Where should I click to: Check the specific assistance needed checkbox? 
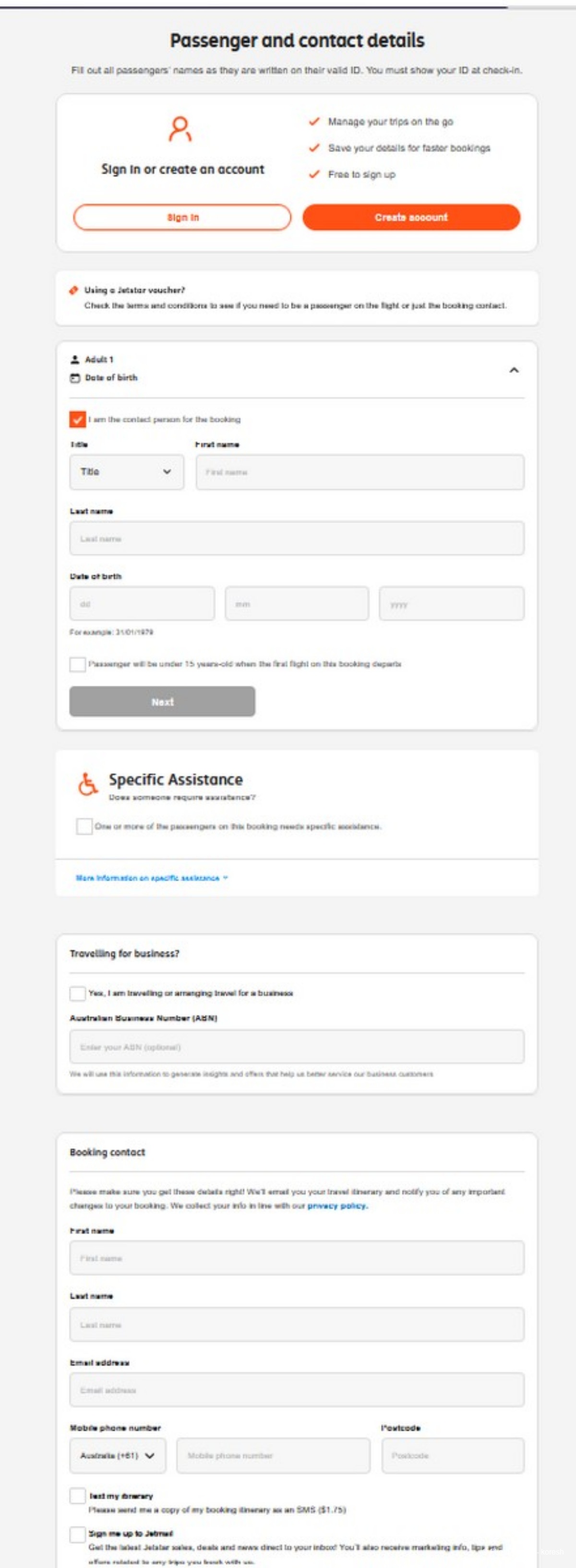[84, 827]
